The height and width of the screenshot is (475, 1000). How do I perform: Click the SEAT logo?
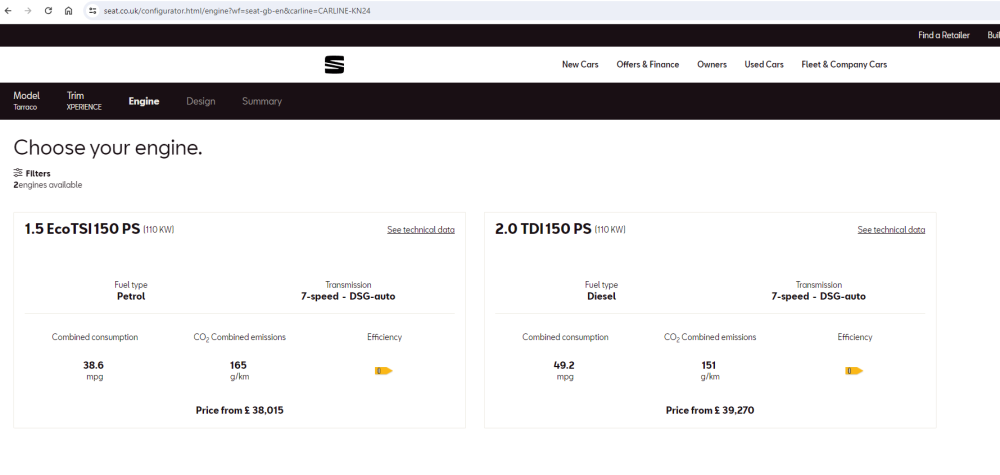click(x=334, y=64)
